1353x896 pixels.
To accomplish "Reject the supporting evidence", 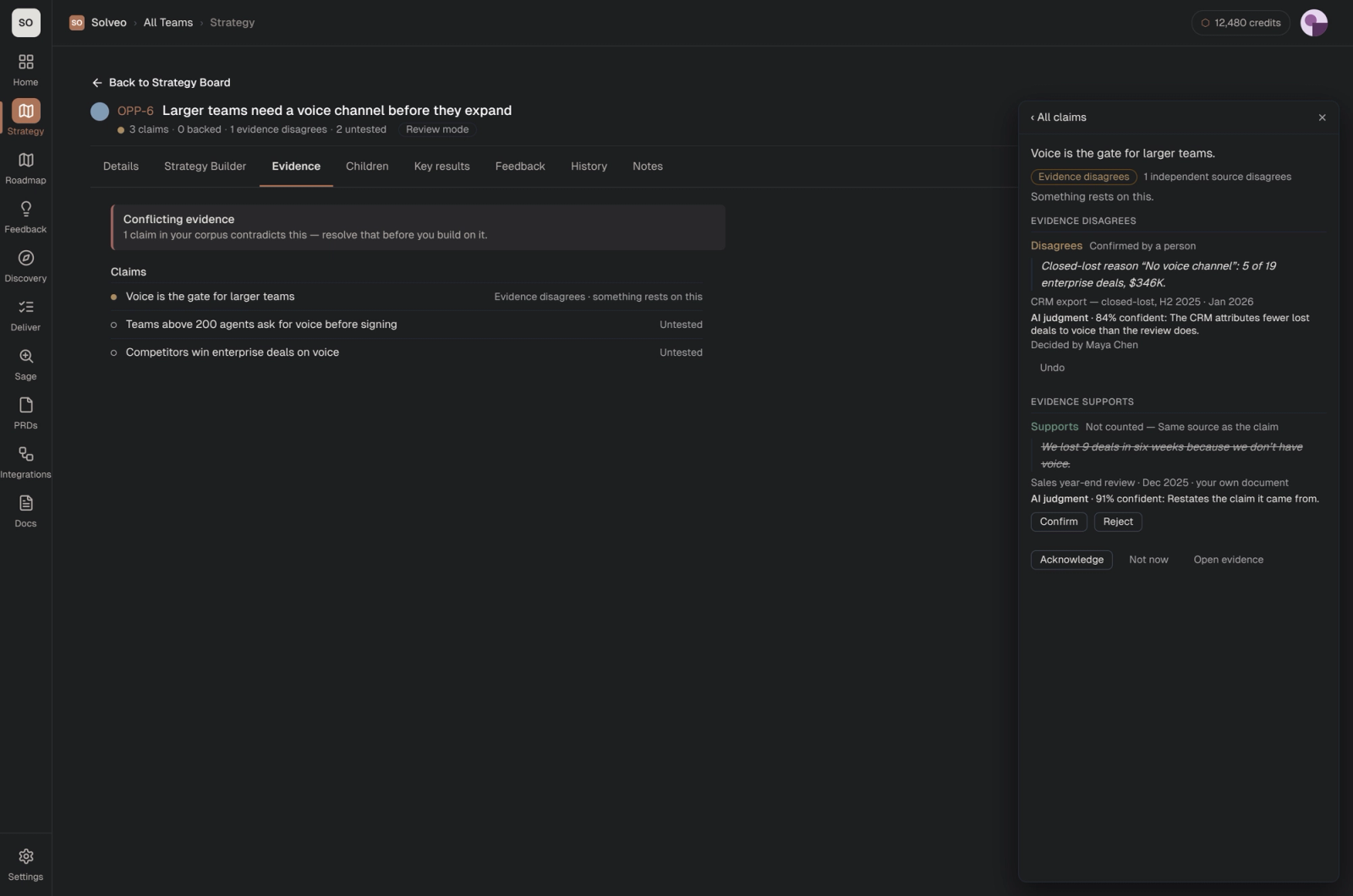I will pyautogui.click(x=1118, y=522).
